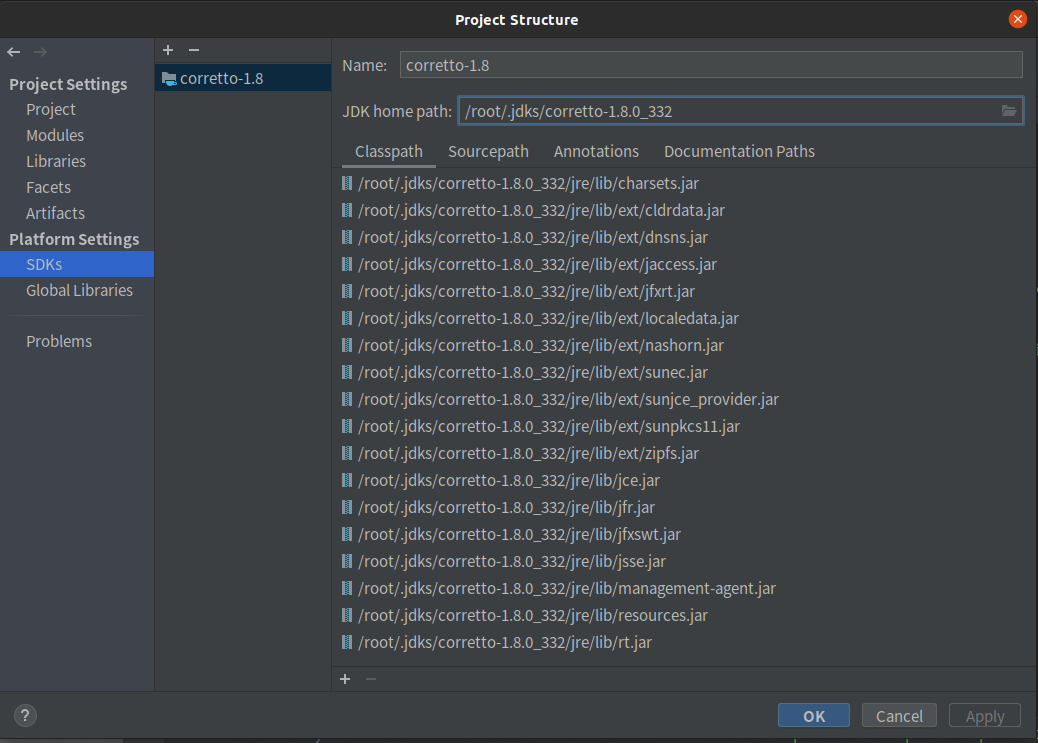
Task: Switch to the Sourcepath tab
Action: pyautogui.click(x=488, y=152)
